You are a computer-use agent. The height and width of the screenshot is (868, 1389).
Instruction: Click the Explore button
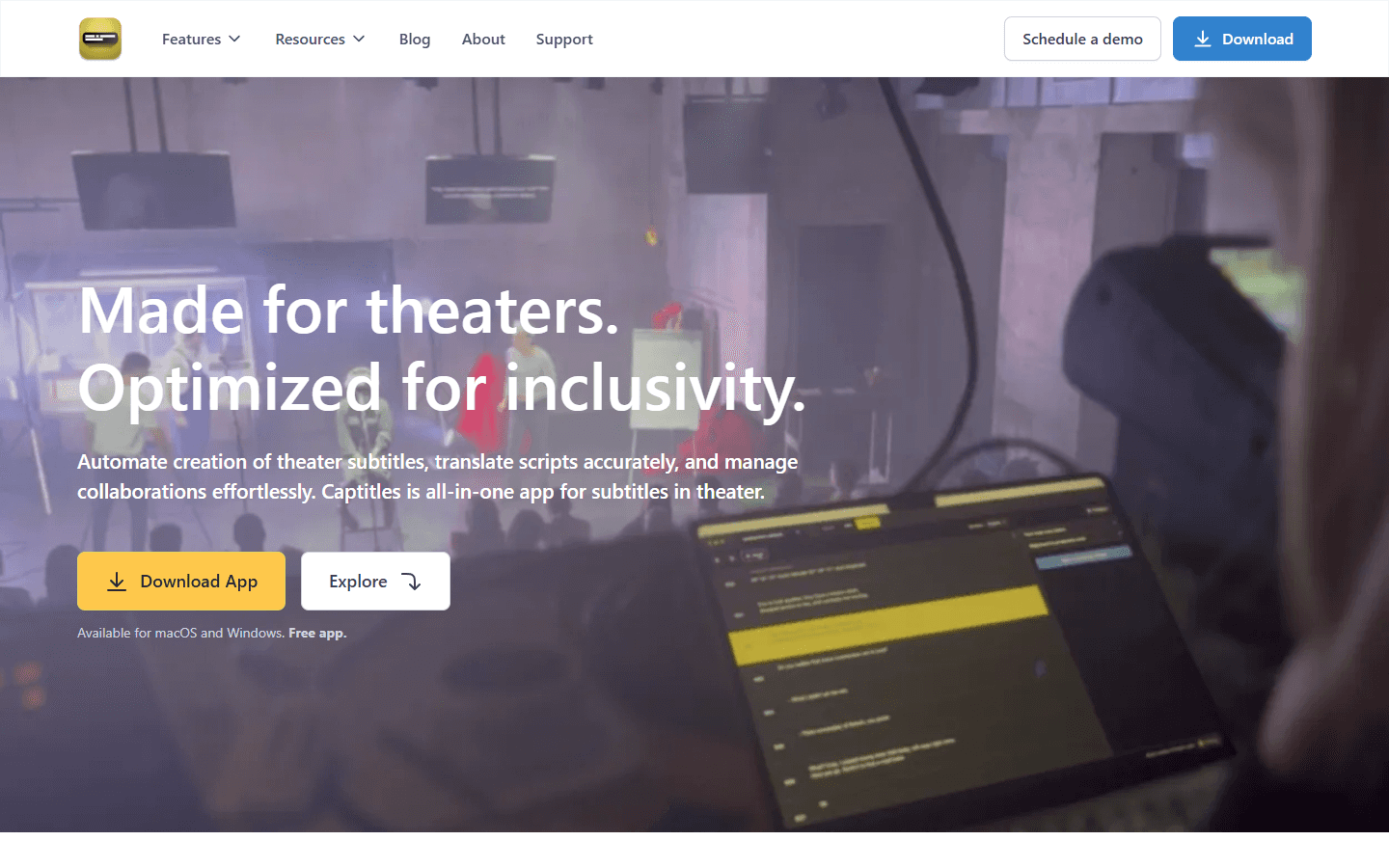click(x=375, y=581)
